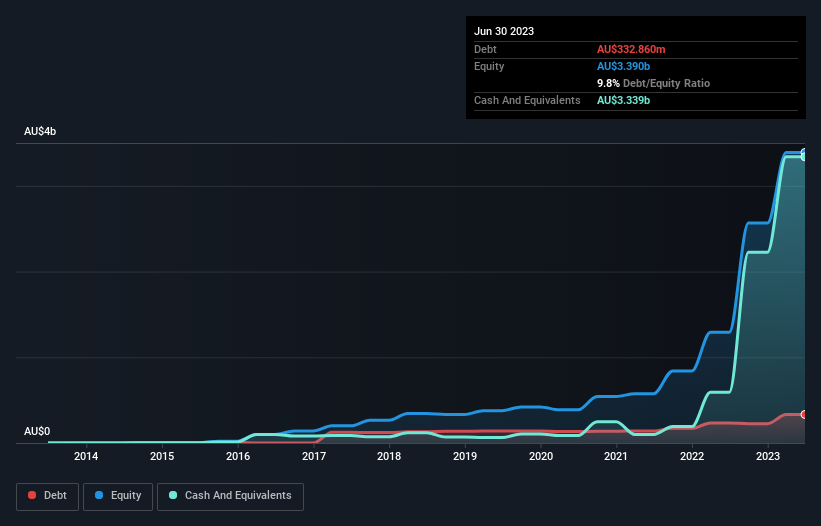This screenshot has height=526, width=821.
Task: Click the AU$3.390b equity value
Action: (623, 66)
